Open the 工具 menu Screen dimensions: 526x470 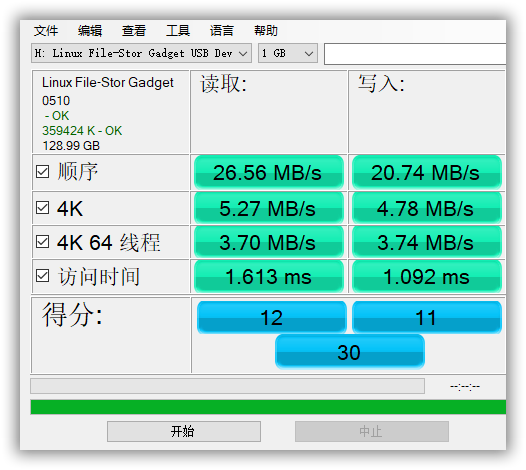click(x=178, y=31)
